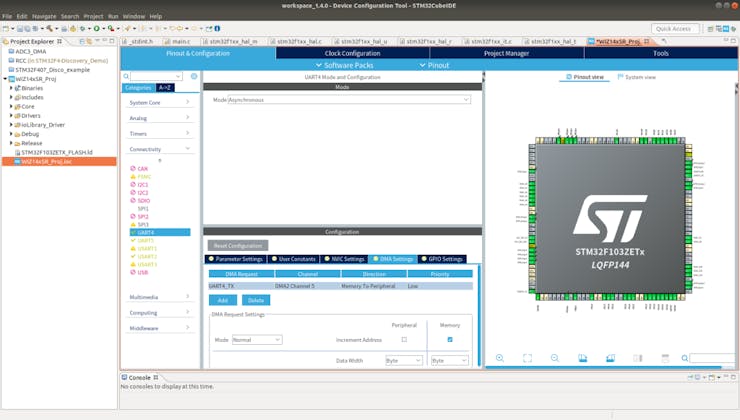
Task: Switch to User Constants tab
Action: point(293,259)
